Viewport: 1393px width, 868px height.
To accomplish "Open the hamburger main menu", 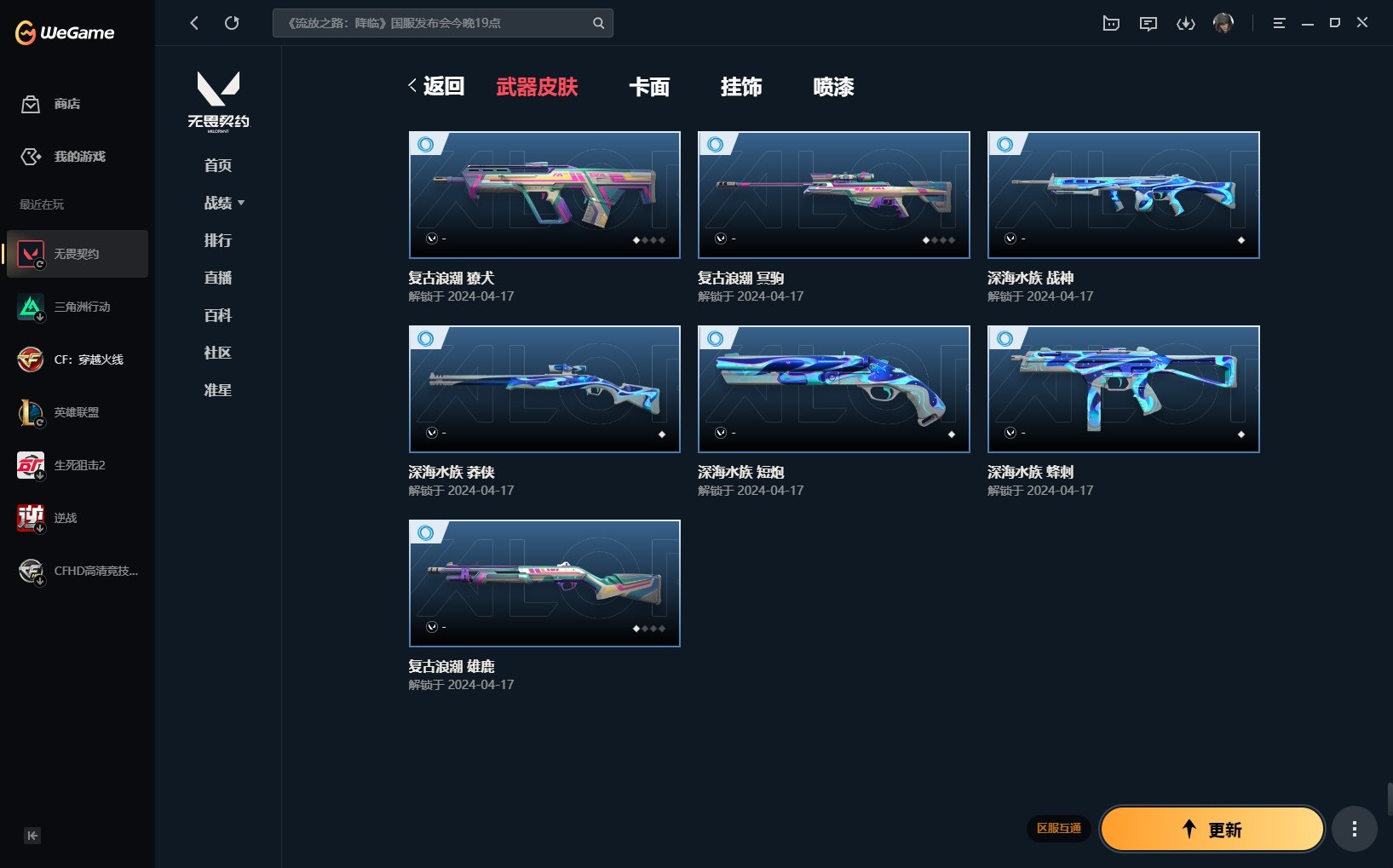I will tap(1279, 23).
